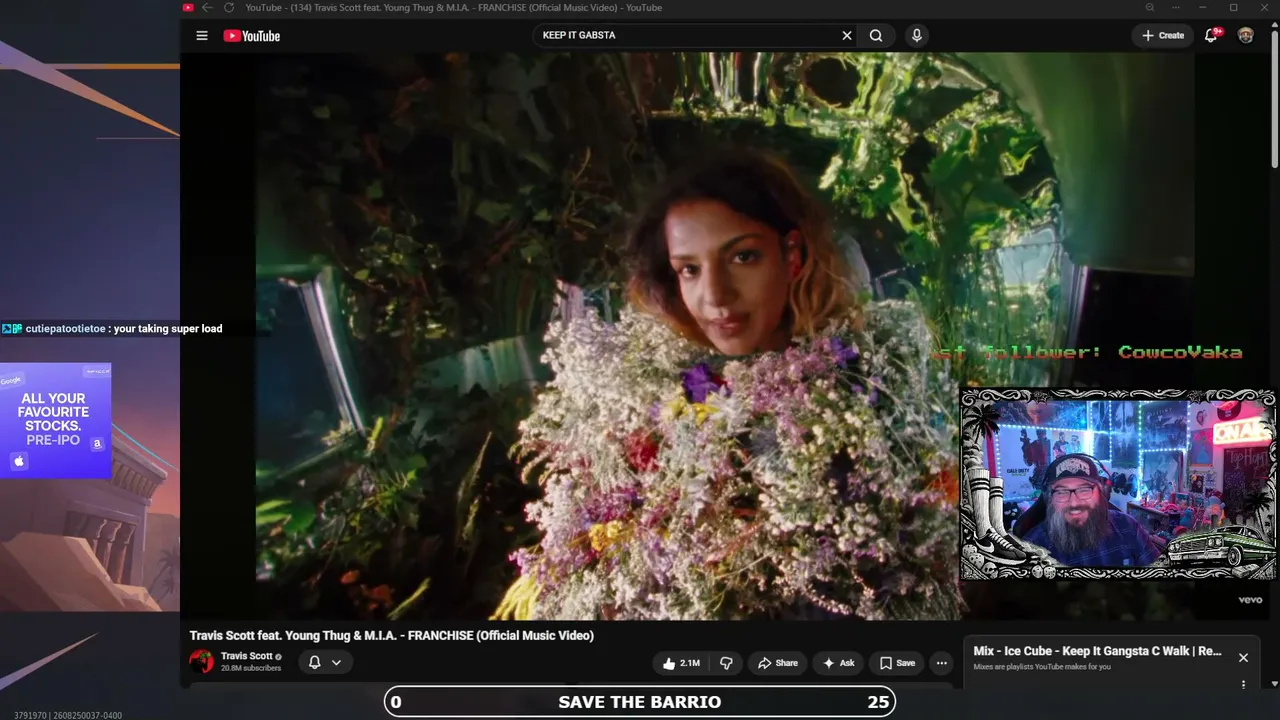Screen dimensions: 1280x720
Task: Go to YouTube home via the logo
Action: [x=251, y=36]
